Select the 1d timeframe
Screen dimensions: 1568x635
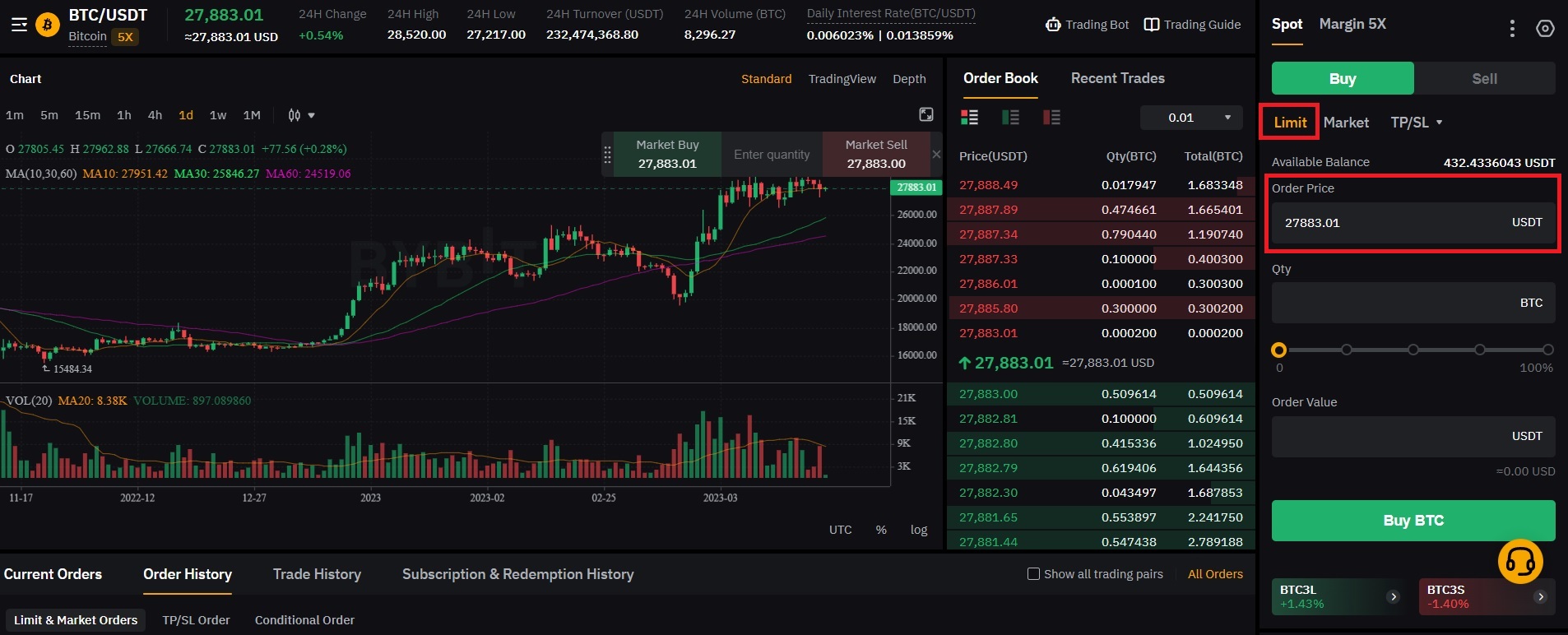pyautogui.click(x=186, y=115)
